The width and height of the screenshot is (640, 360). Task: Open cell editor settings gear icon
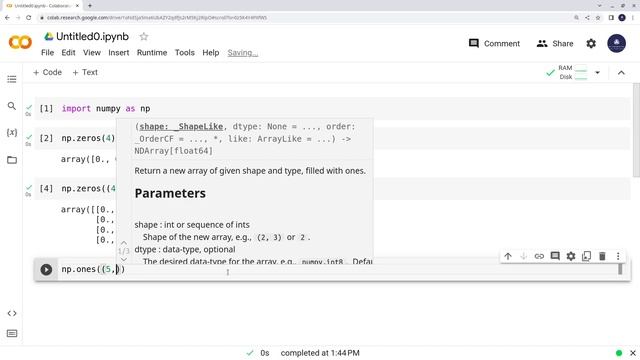(571, 256)
